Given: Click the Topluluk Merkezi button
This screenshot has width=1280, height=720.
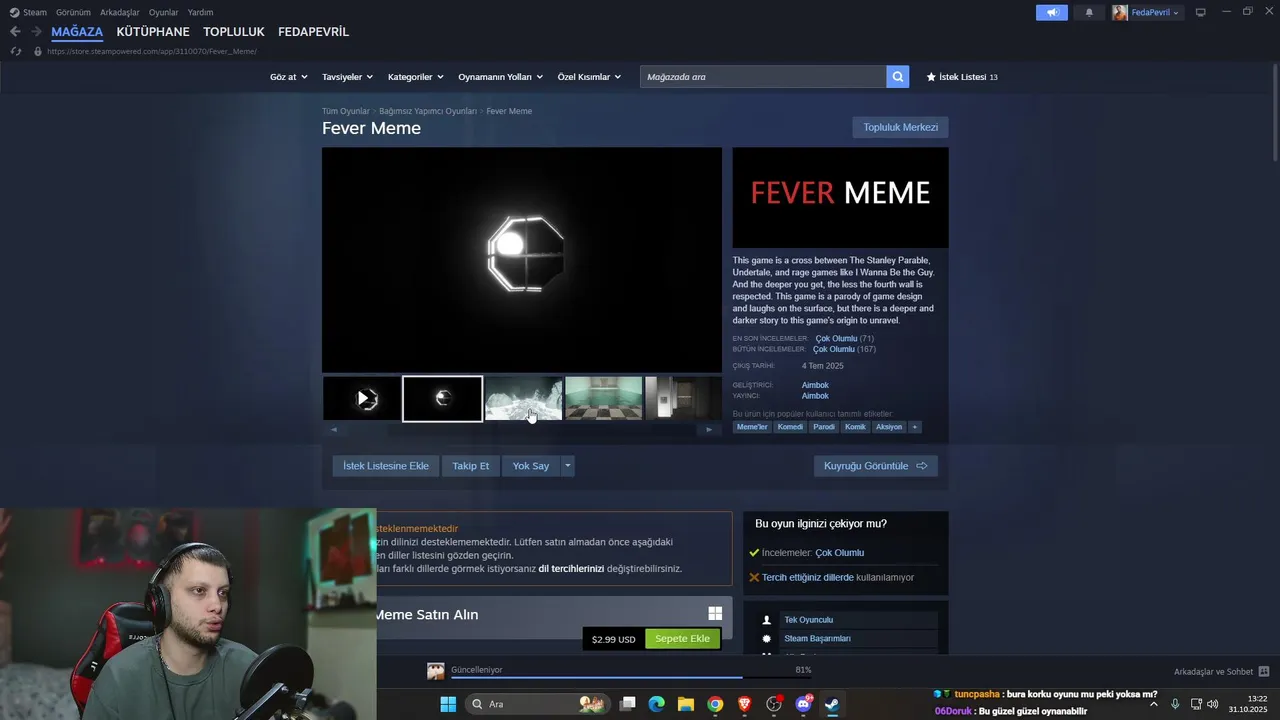Looking at the screenshot, I should coord(900,127).
